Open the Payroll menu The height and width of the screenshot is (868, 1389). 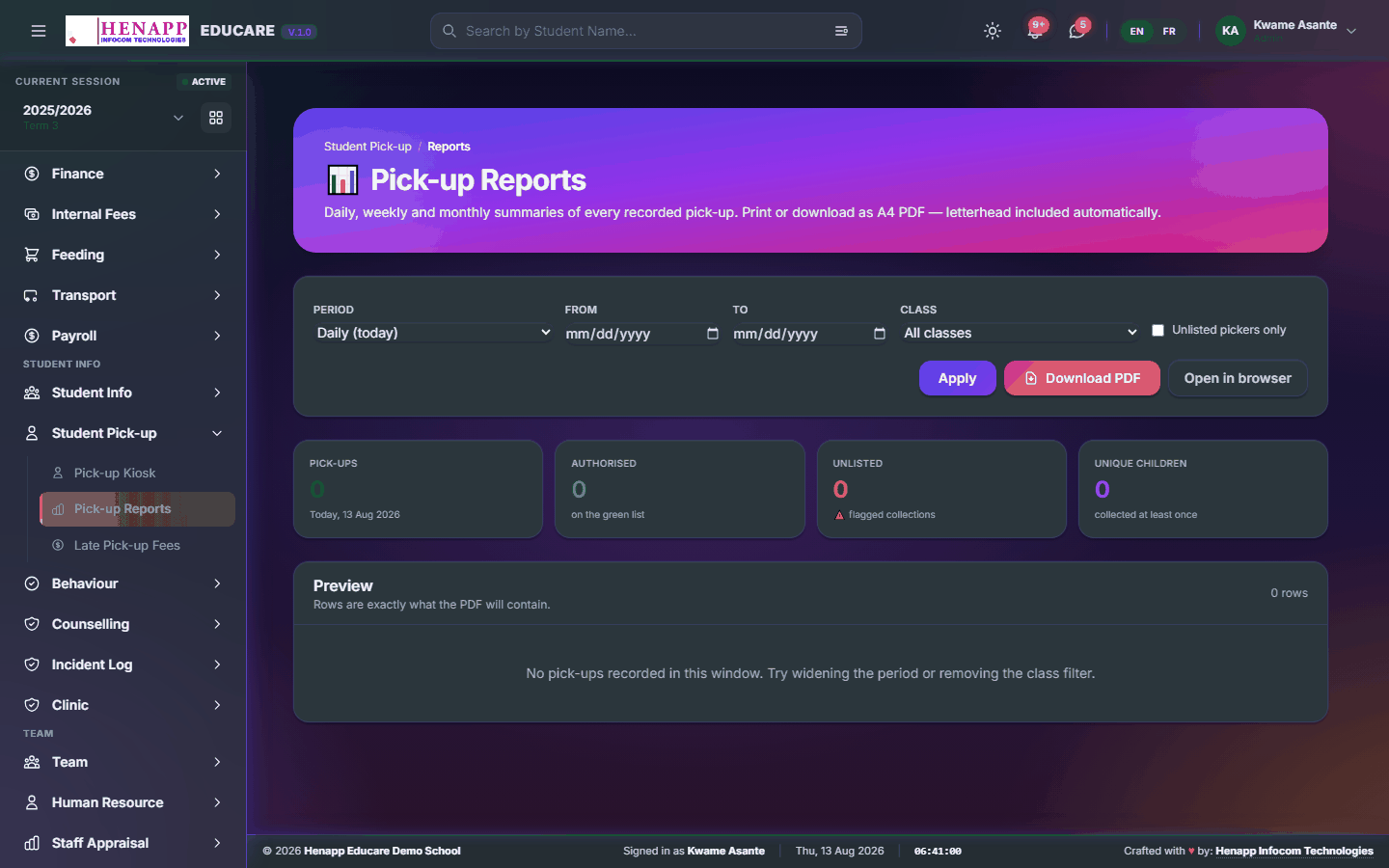point(123,336)
